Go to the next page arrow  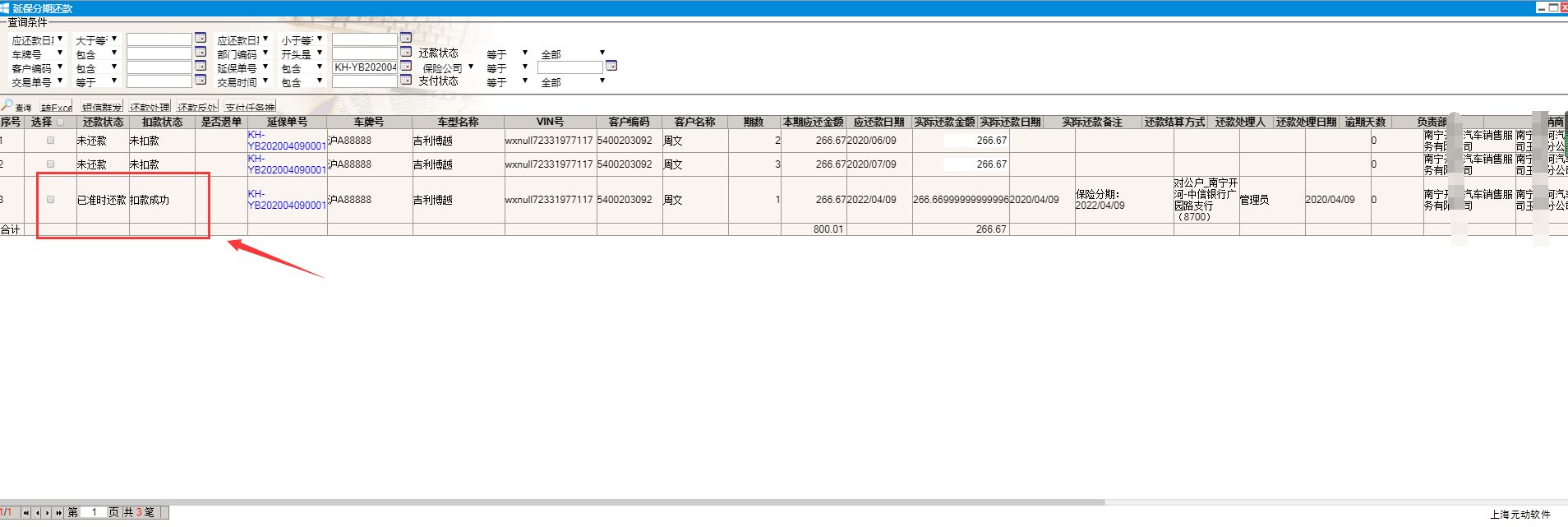[x=48, y=512]
